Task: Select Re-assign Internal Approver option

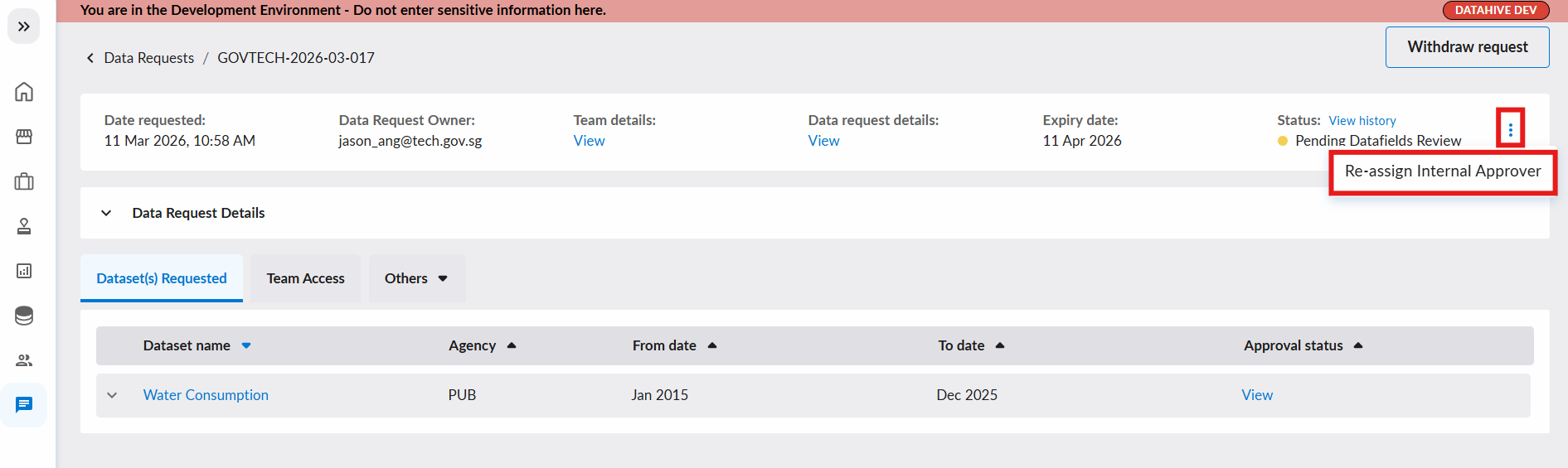Action: point(1443,171)
